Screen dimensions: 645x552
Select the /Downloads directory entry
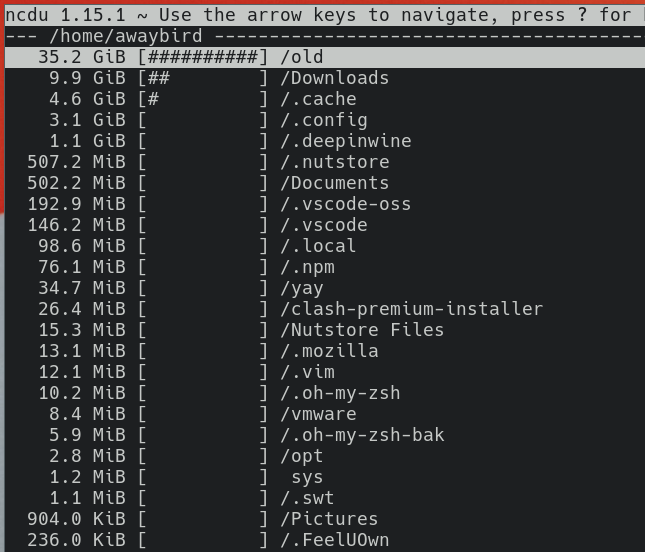coord(325,78)
